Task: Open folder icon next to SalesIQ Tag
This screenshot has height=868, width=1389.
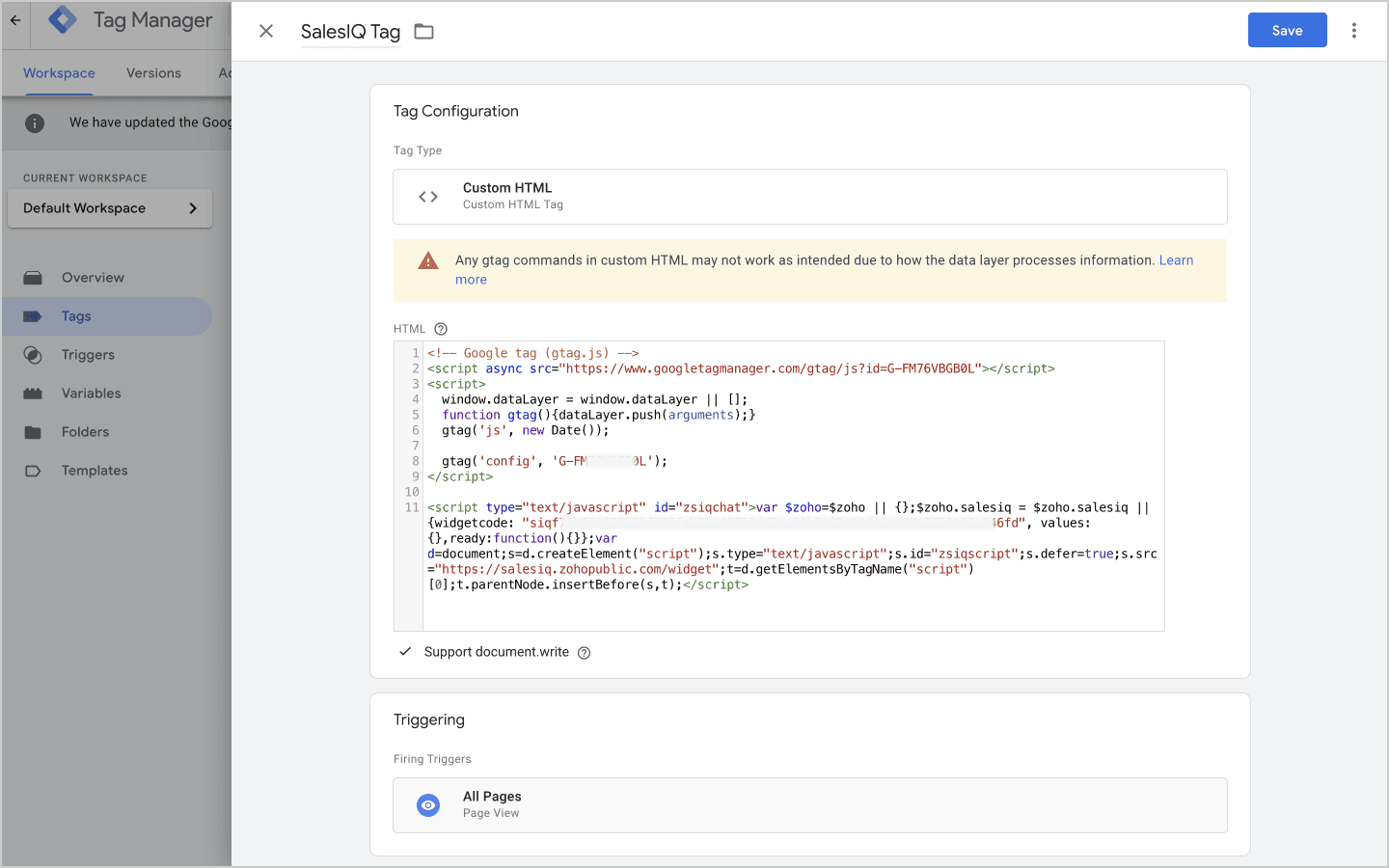Action: pos(423,32)
